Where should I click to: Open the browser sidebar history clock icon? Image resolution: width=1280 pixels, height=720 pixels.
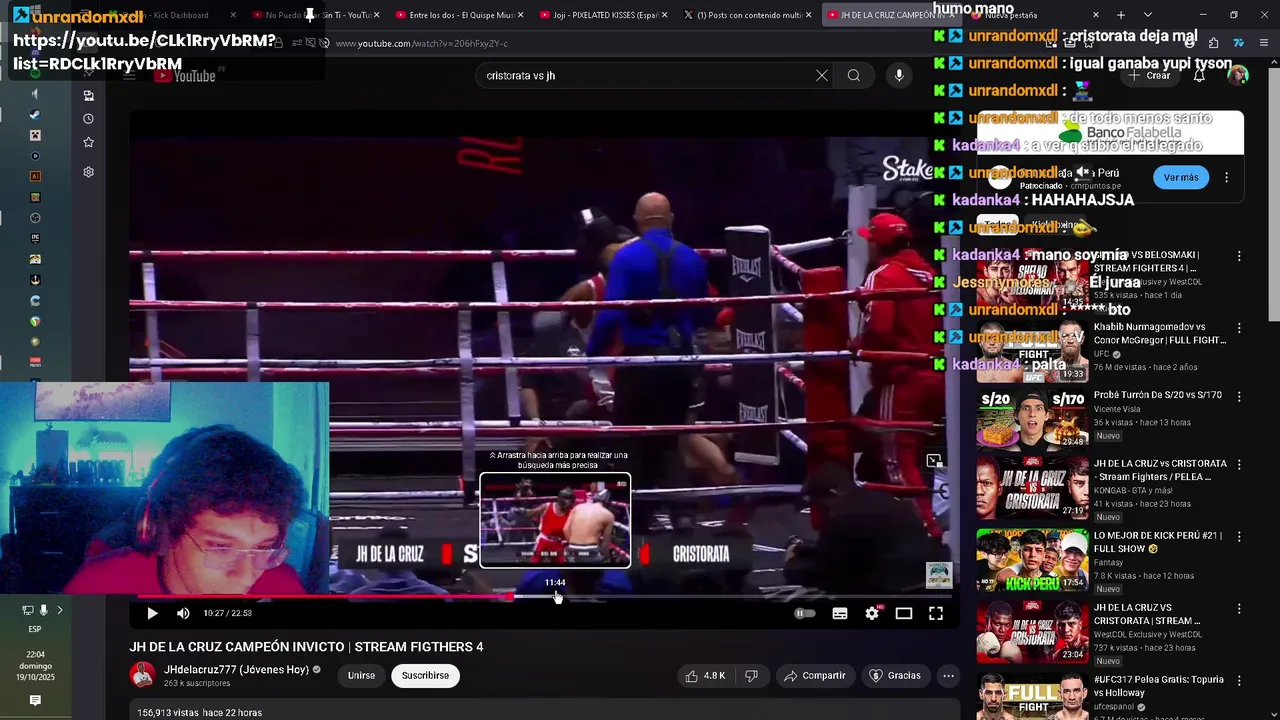[88, 118]
